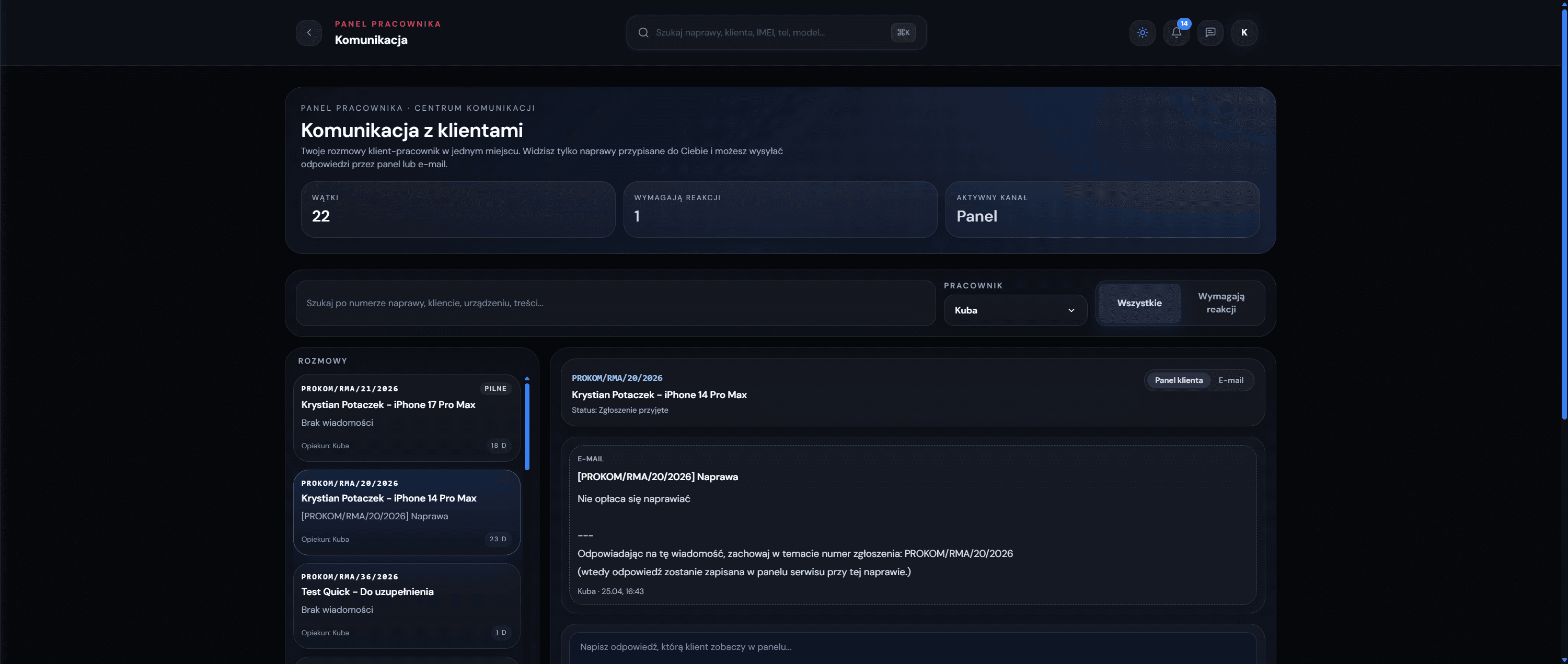Viewport: 1568px width, 664px height.
Task: Switch channel to E-mail
Action: pyautogui.click(x=1231, y=380)
